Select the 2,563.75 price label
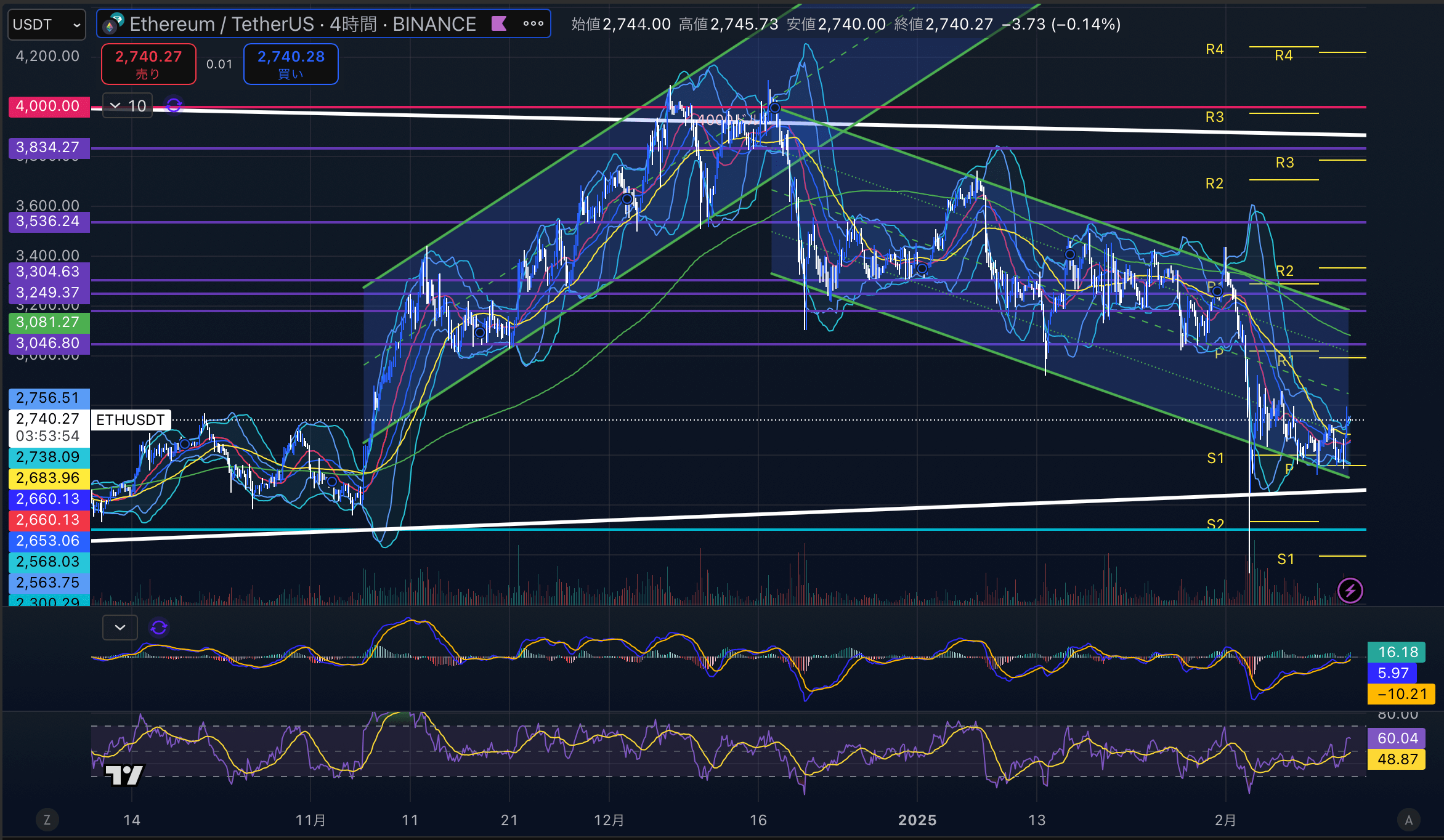The height and width of the screenshot is (840, 1444). [49, 583]
